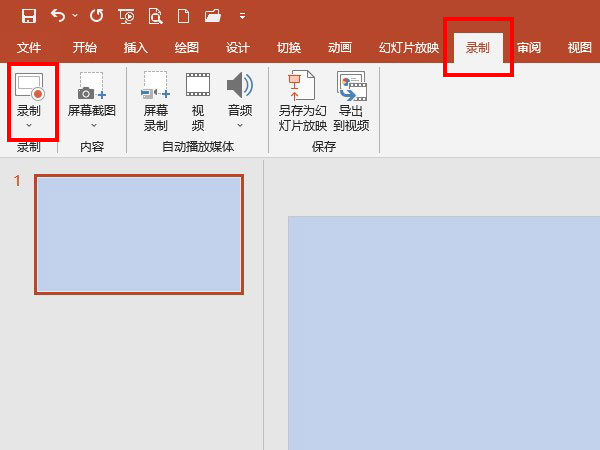The image size is (600, 450).
Task: Click the Print Preview magnifier icon
Action: coord(155,16)
